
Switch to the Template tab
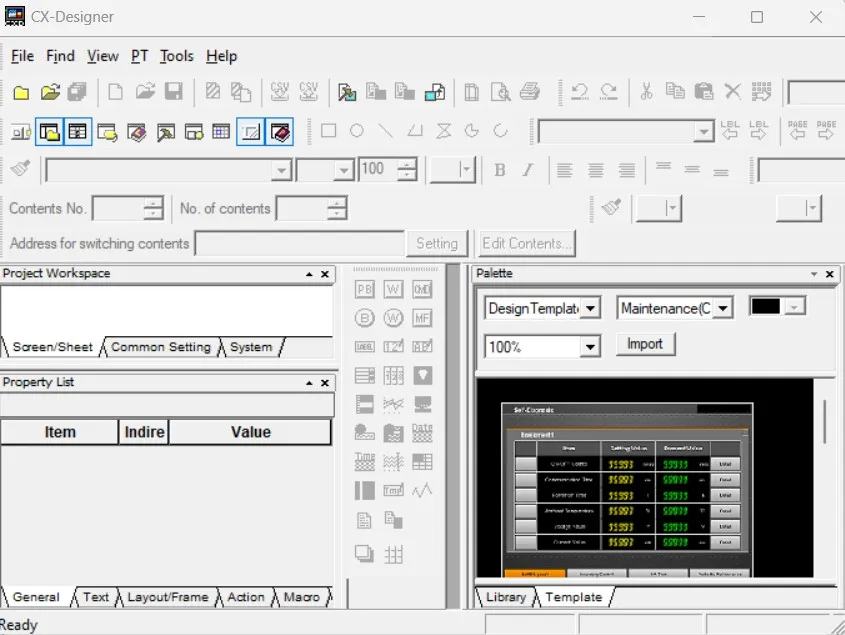tap(575, 597)
